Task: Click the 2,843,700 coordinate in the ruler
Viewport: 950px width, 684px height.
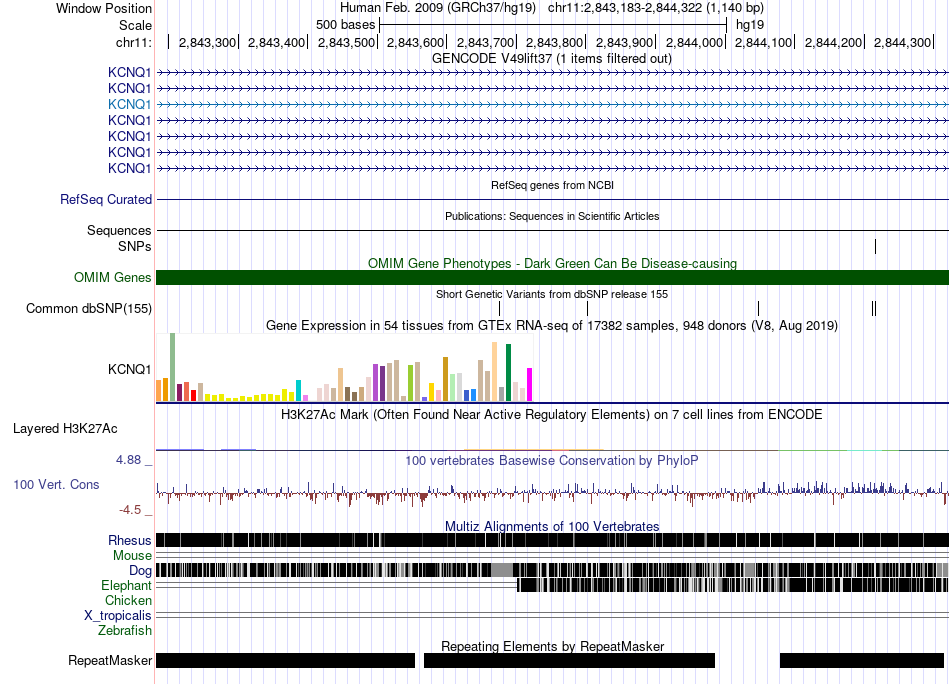Action: pyautogui.click(x=485, y=42)
